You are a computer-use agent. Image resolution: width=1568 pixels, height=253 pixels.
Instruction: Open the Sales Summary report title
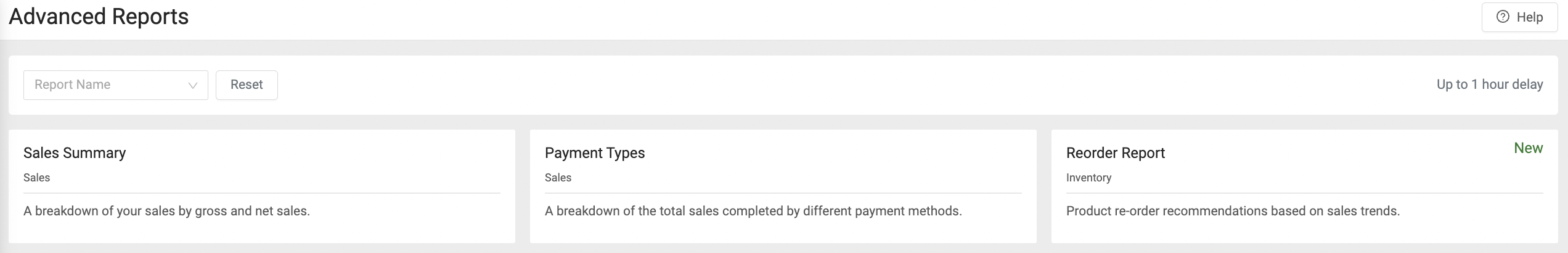point(75,153)
